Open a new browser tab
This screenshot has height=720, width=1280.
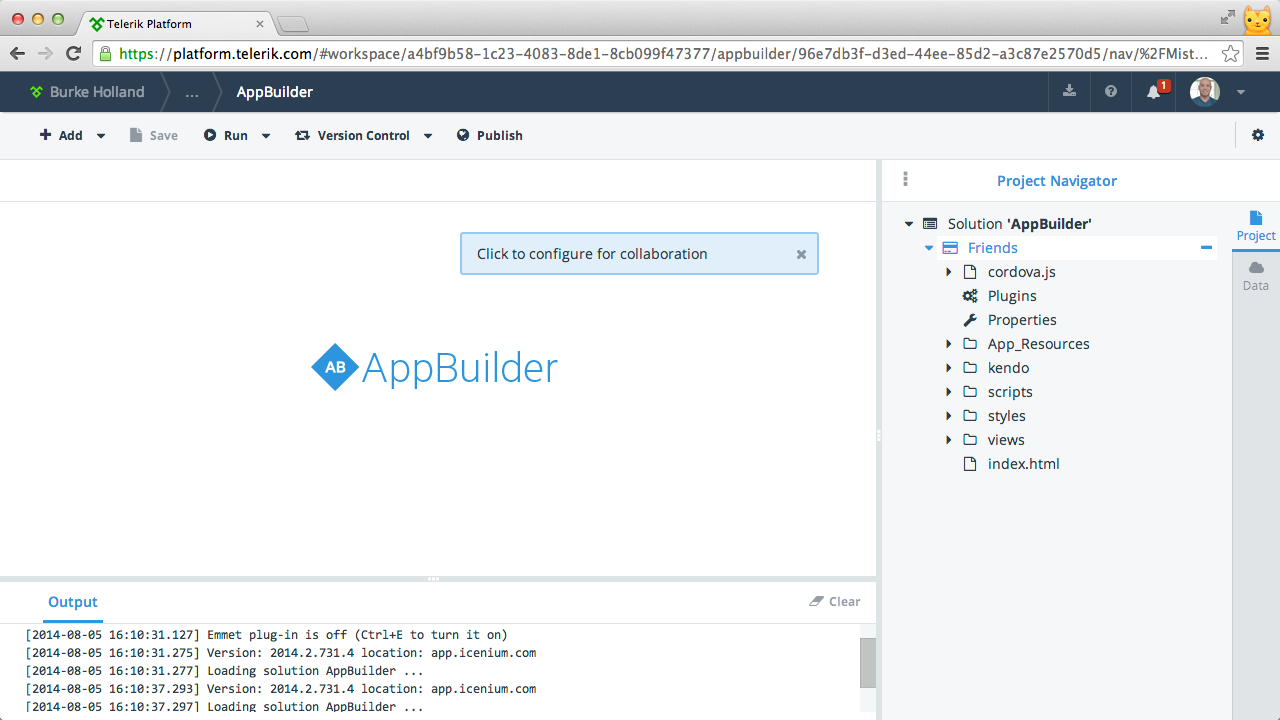pos(292,24)
